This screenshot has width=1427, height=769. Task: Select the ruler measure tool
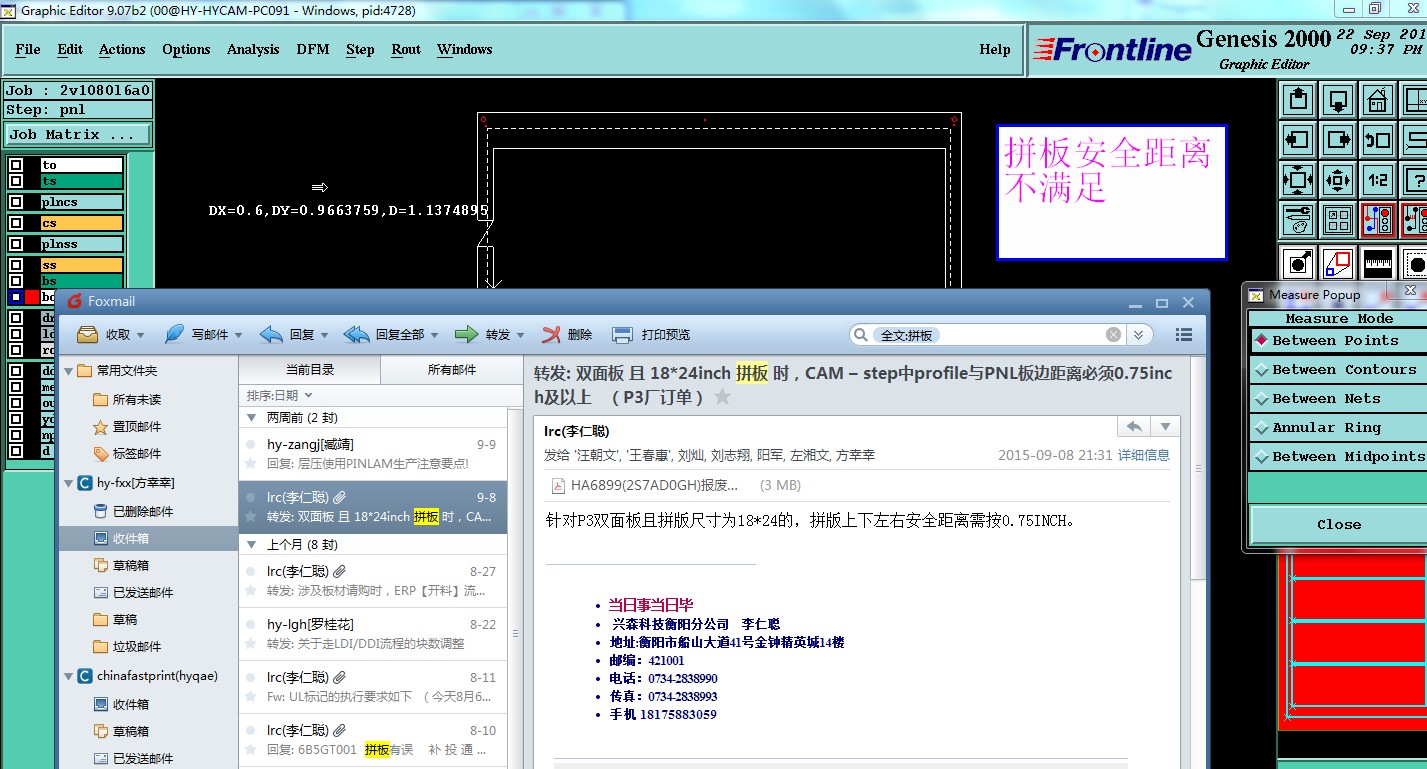(1377, 263)
